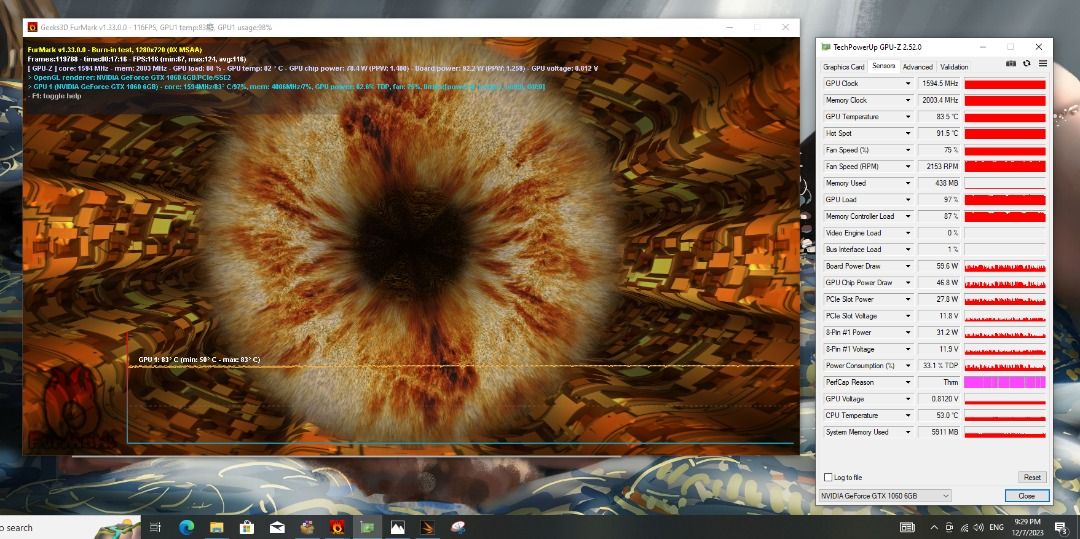The height and width of the screenshot is (539, 1080).
Task: Switch to GPU-Z via its taskbar icon
Action: [367, 527]
